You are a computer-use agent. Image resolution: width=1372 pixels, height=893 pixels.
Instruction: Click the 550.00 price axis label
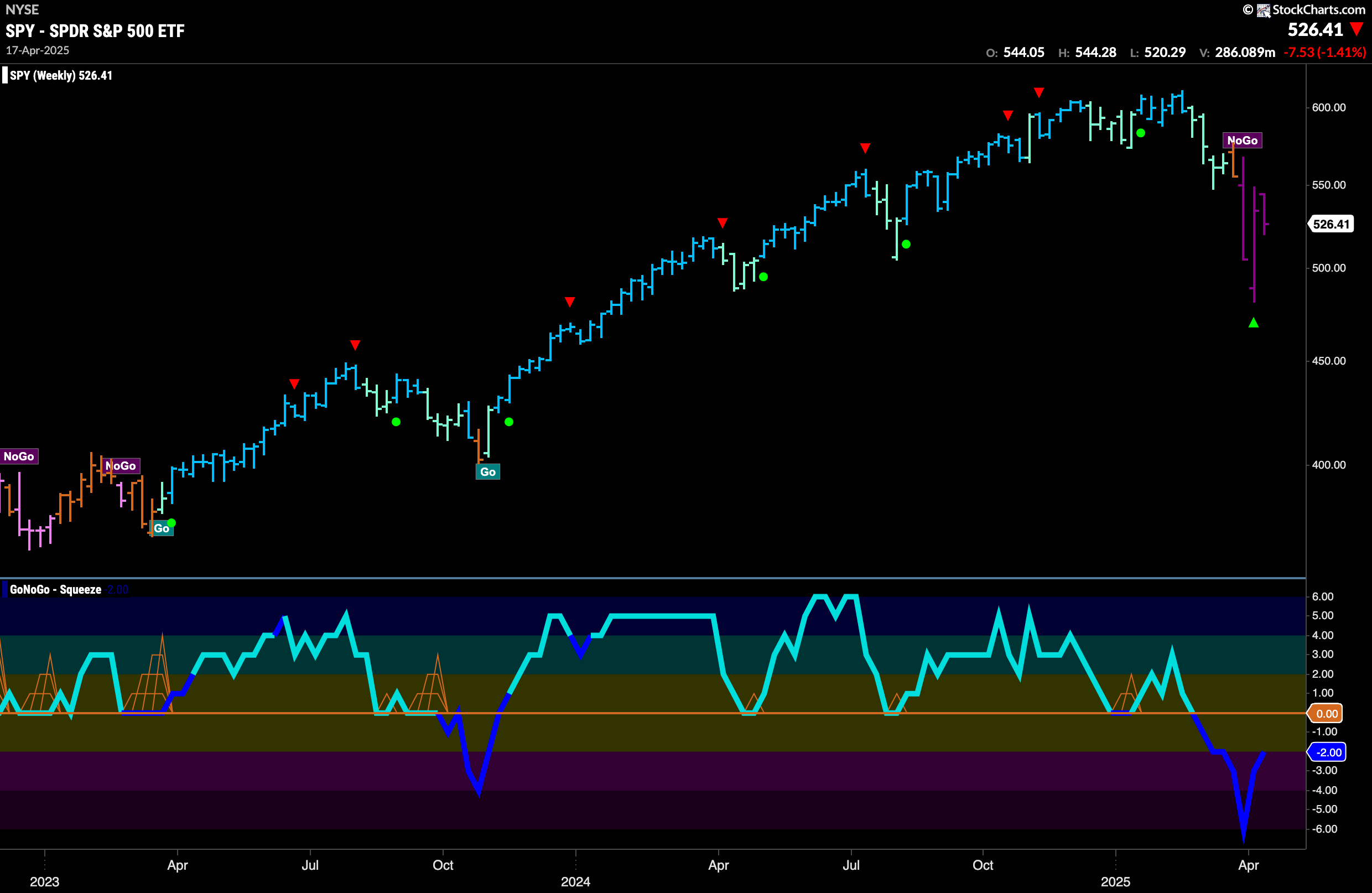(x=1329, y=185)
